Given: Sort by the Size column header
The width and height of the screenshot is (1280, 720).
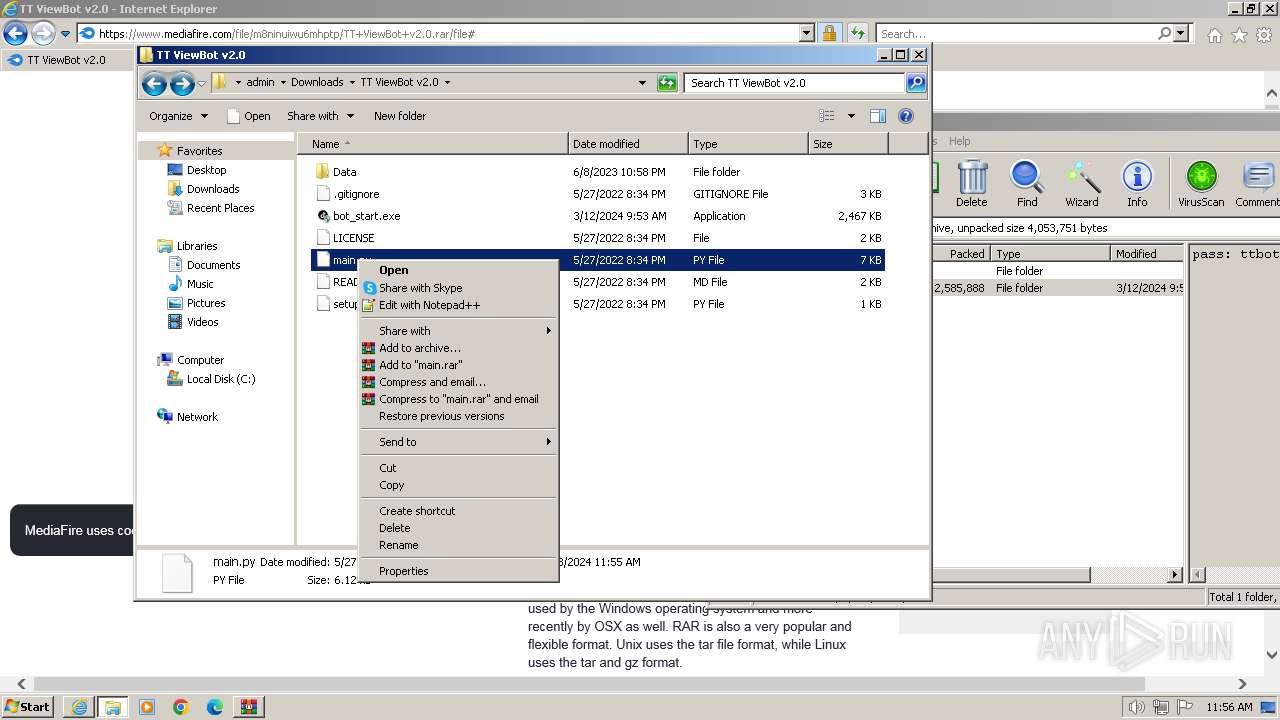Looking at the screenshot, I should (x=848, y=144).
